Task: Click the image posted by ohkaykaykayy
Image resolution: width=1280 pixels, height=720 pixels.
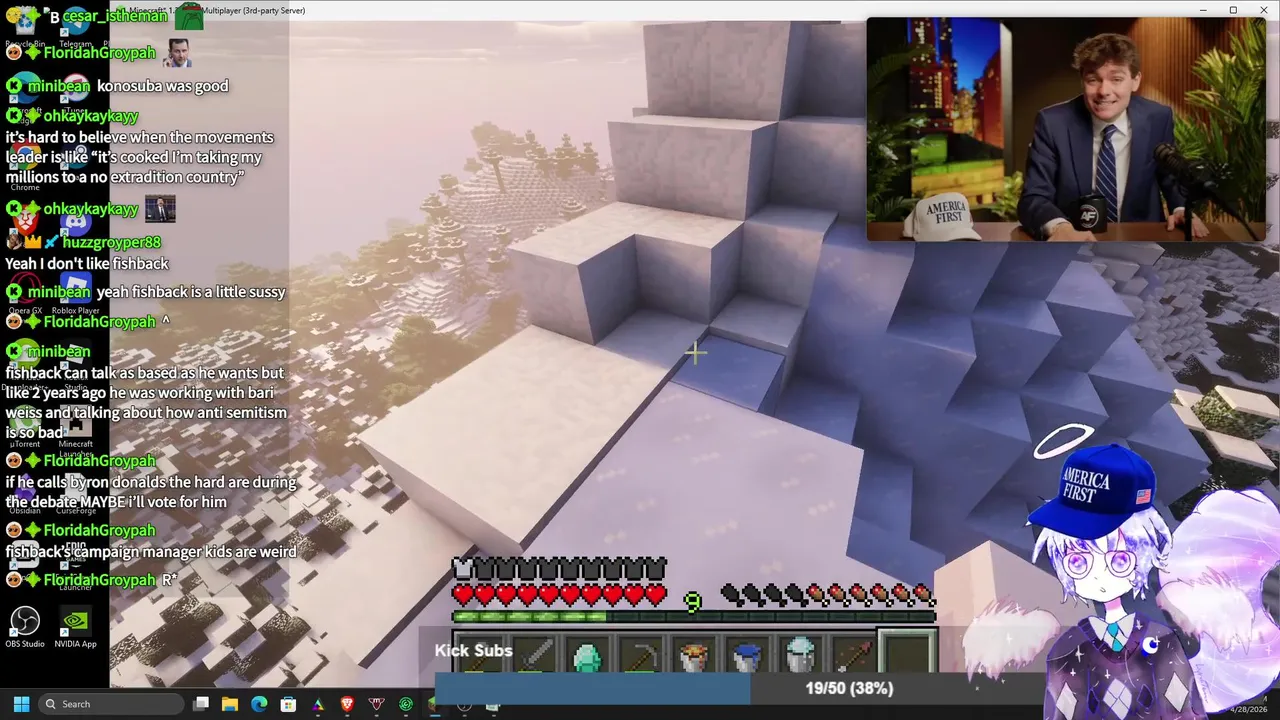Action: click(160, 208)
